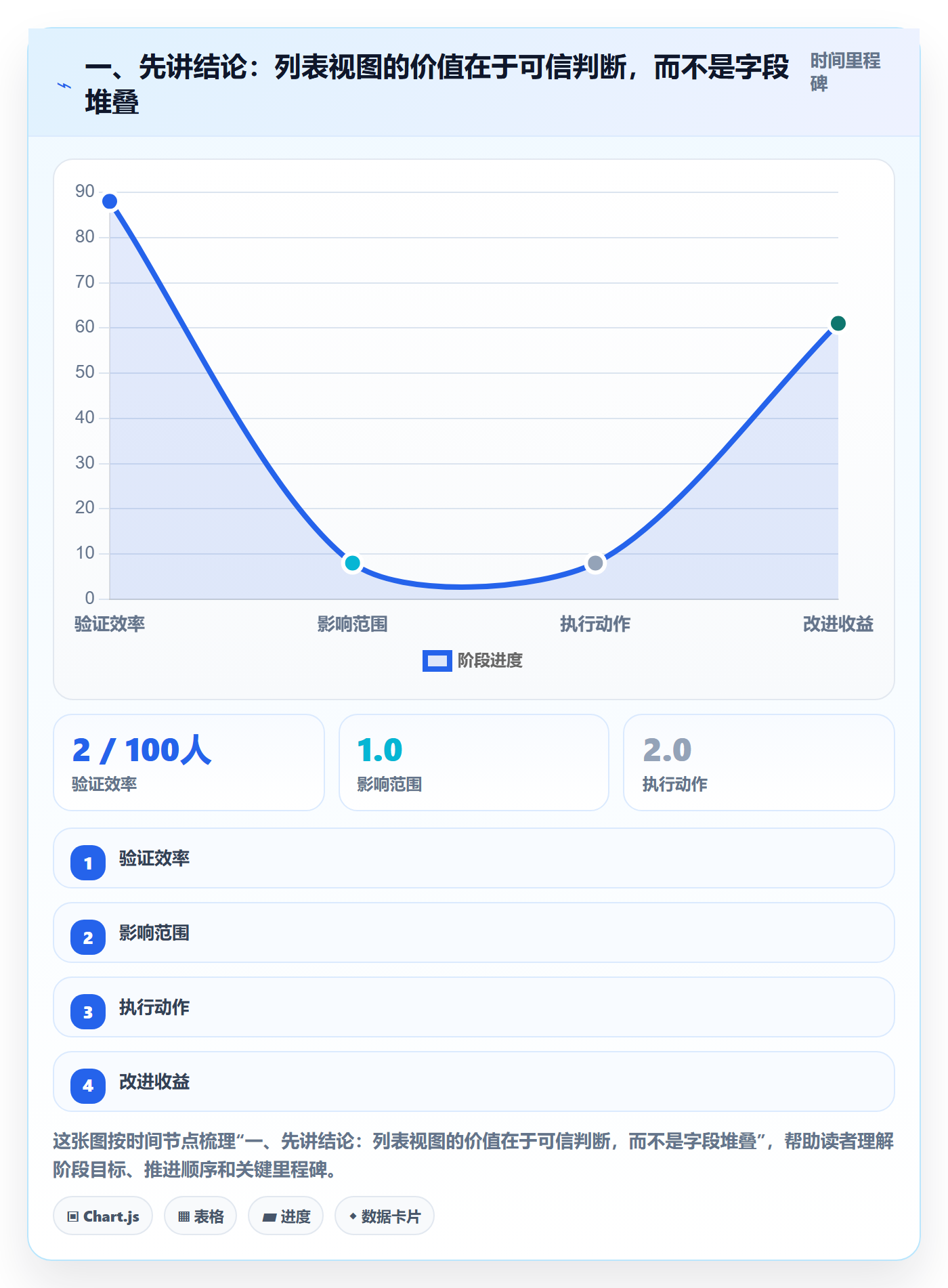Click the y-axis value 90
This screenshot has width=948, height=1288.
pyautogui.click(x=85, y=192)
